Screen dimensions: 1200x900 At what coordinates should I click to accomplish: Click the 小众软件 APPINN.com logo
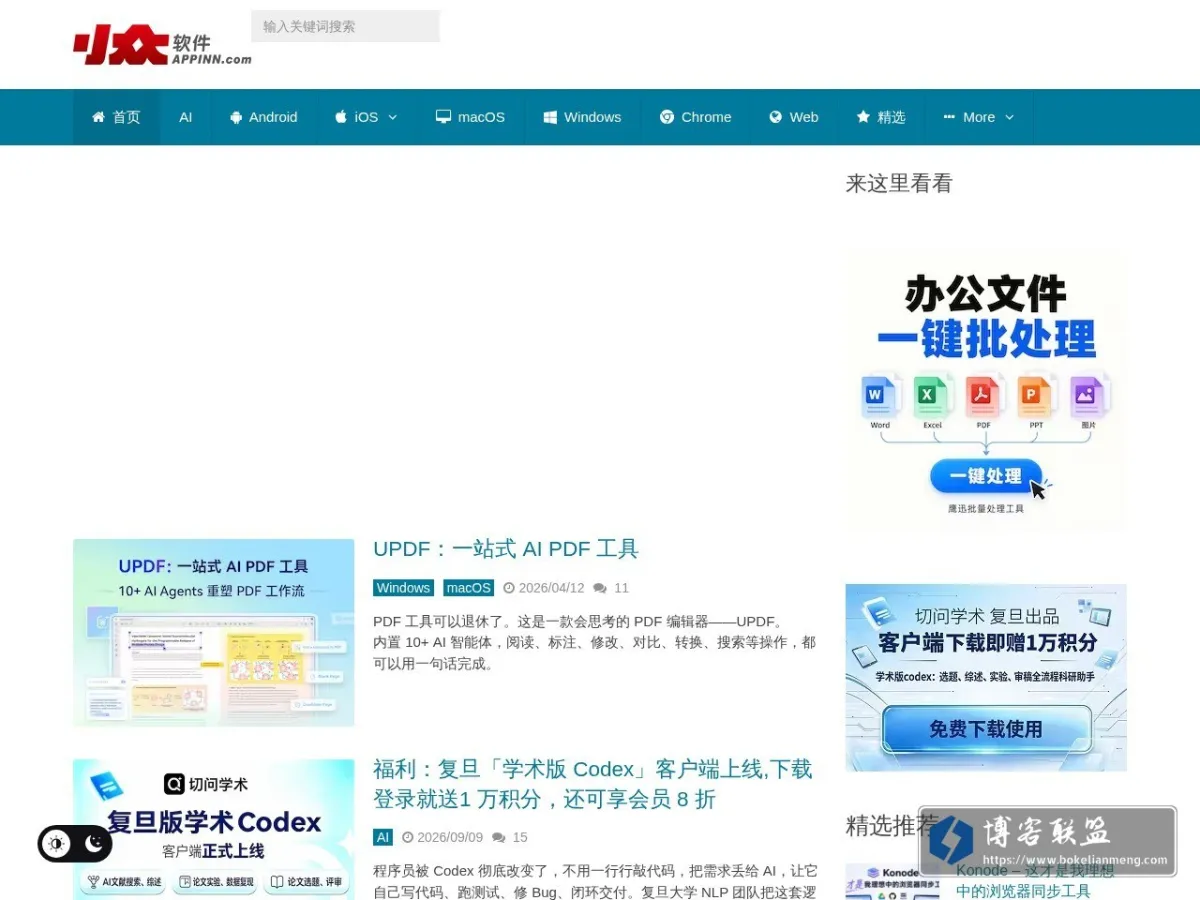(162, 45)
